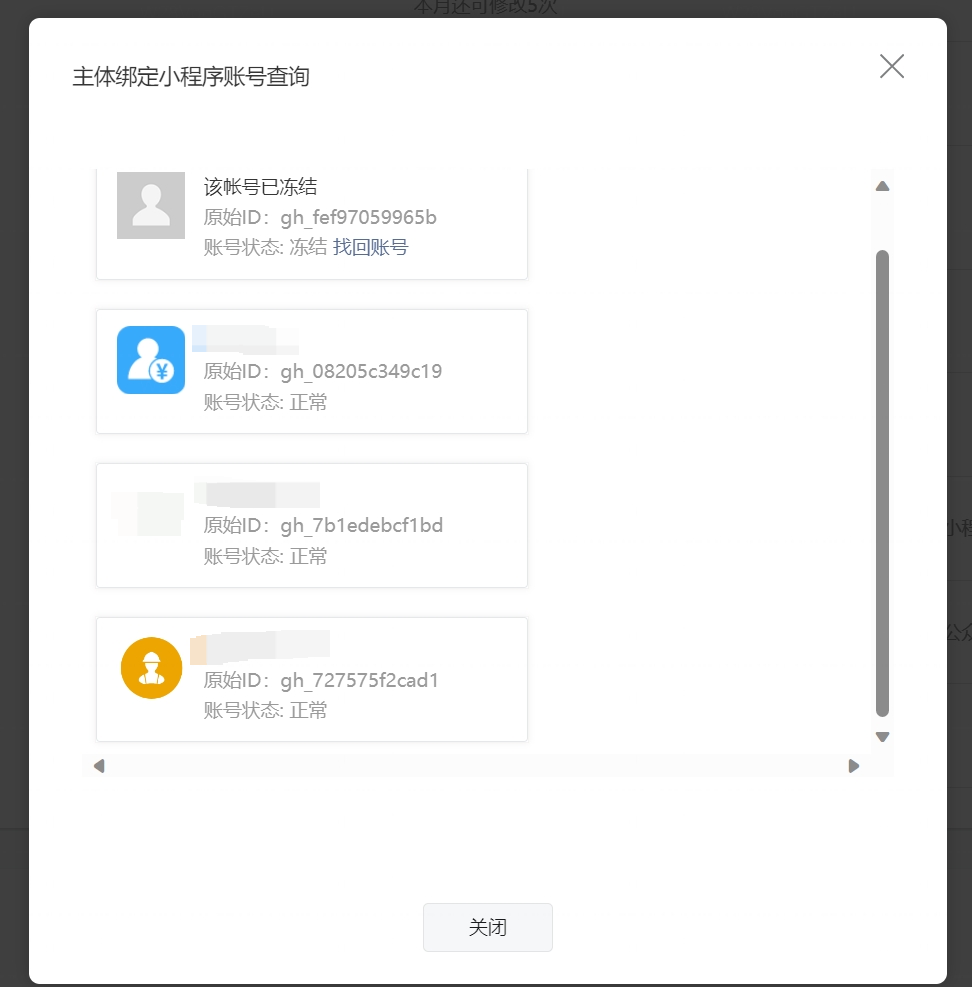Viewport: 972px width, 987px height.
Task: Click the blue yuan user avatar icon
Action: pos(151,360)
